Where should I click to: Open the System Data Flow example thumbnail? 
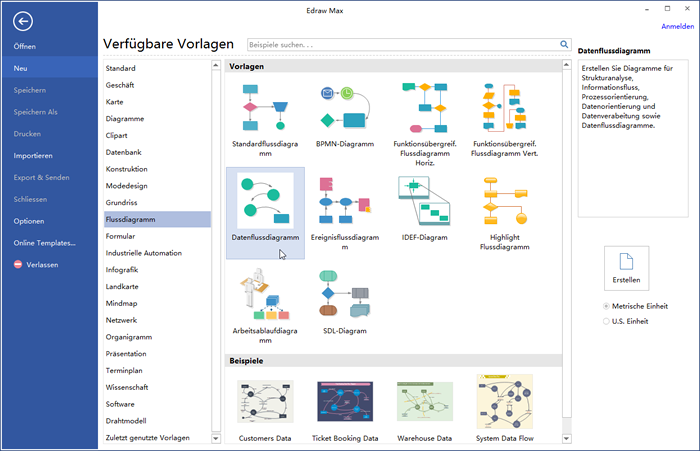pos(504,401)
